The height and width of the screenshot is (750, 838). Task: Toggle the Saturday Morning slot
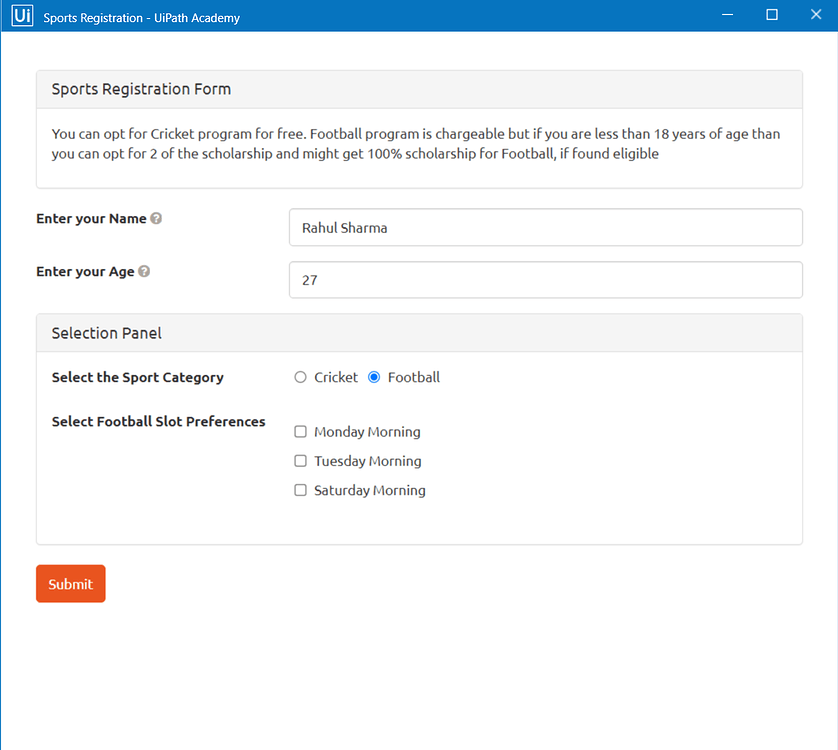pyautogui.click(x=300, y=490)
